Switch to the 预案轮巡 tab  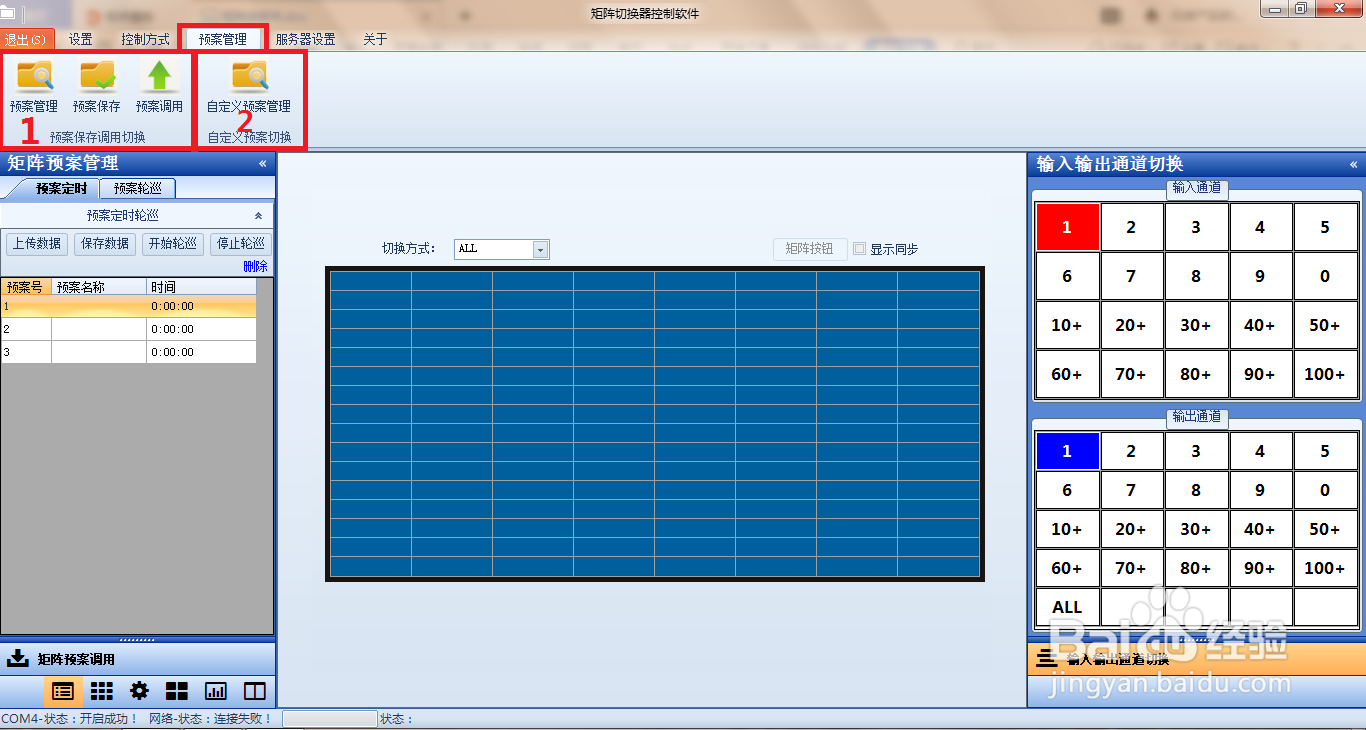138,188
